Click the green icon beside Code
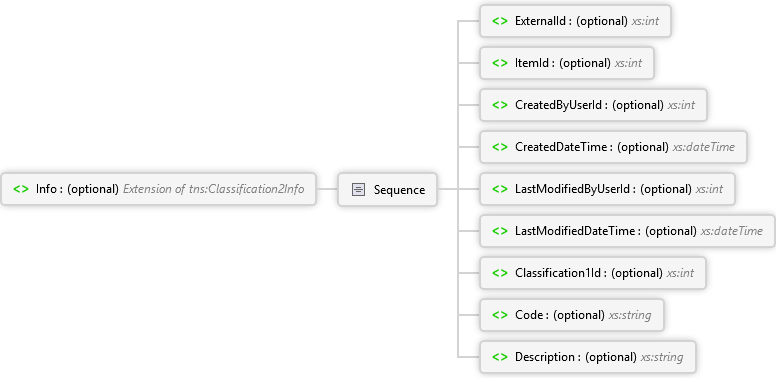Image resolution: width=776 pixels, height=378 pixels. coord(500,315)
